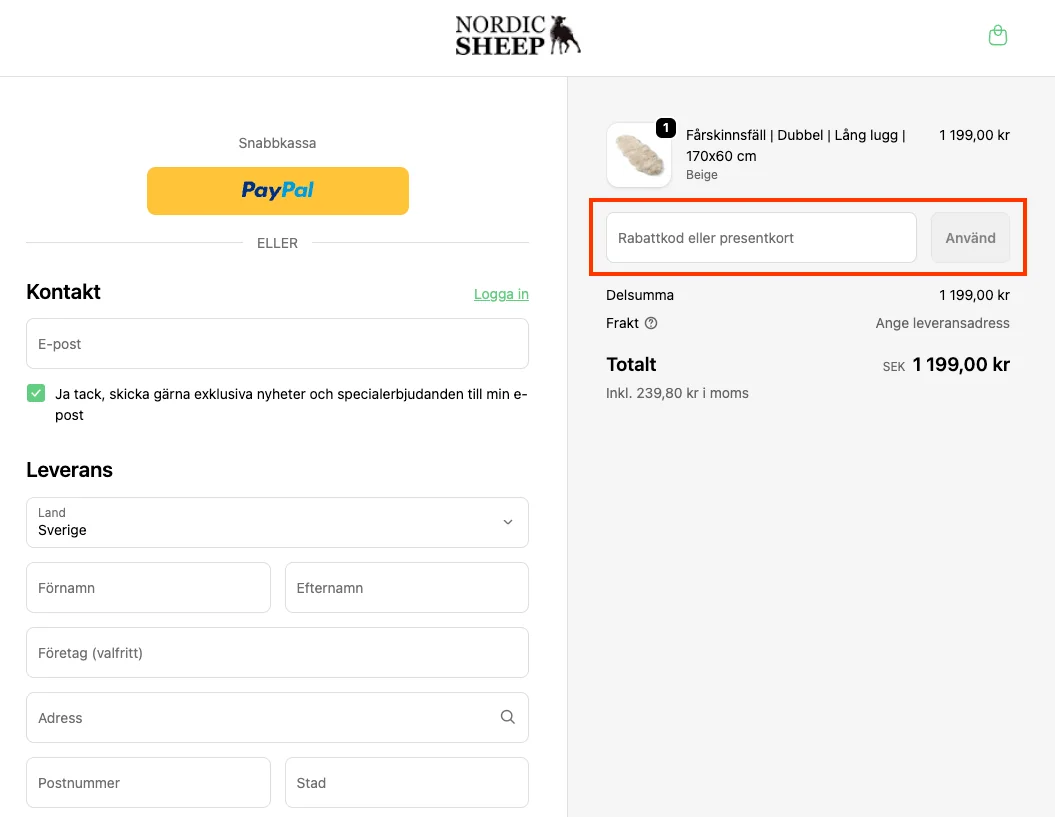This screenshot has height=817, width=1055.
Task: Focus the E-post input field
Action: (277, 344)
